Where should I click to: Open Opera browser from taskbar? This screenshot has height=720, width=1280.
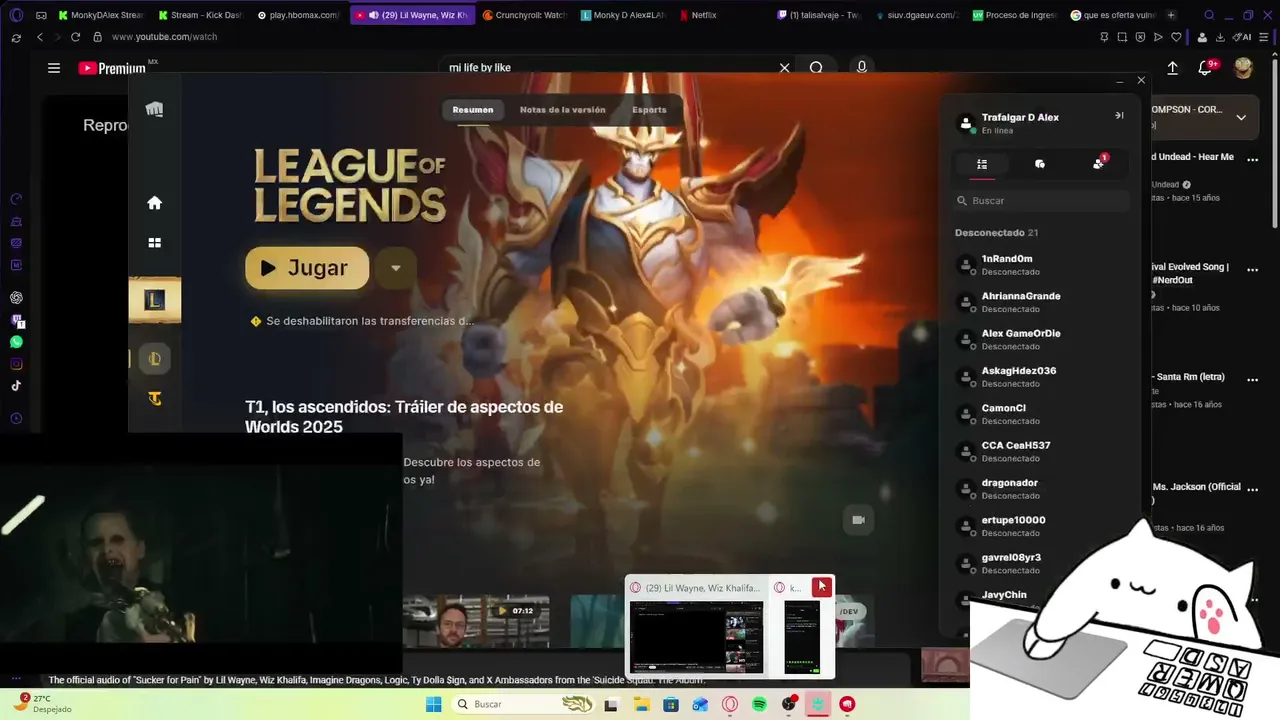[x=730, y=704]
